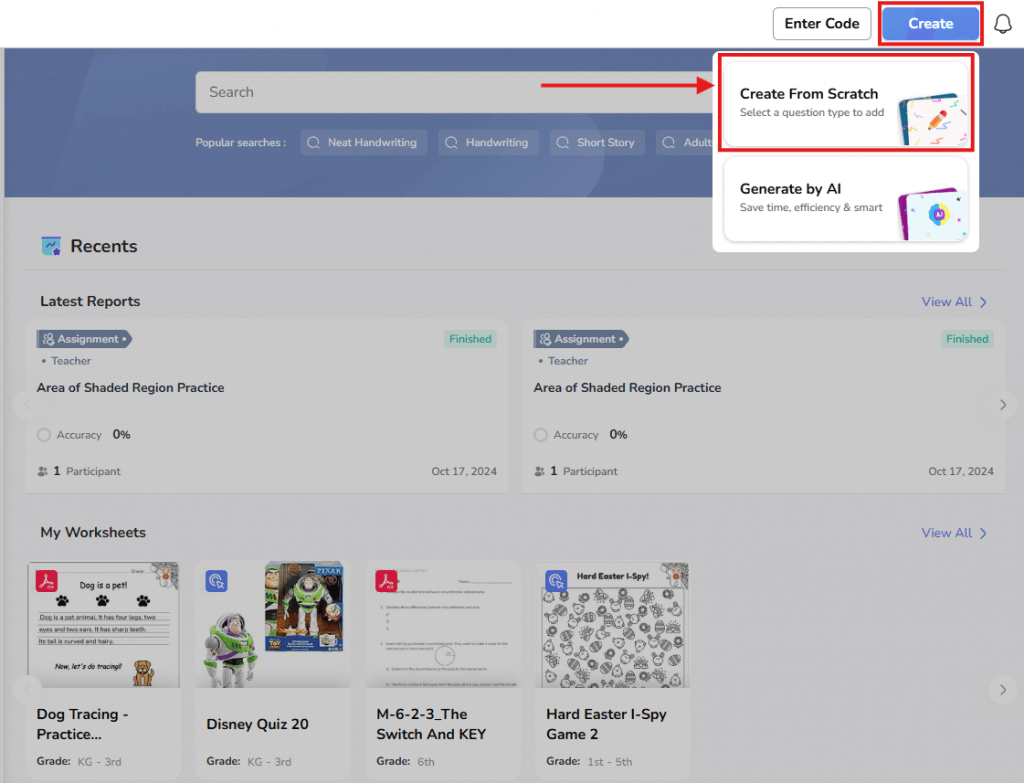
Task: Focus the Search input field
Action: point(454,92)
